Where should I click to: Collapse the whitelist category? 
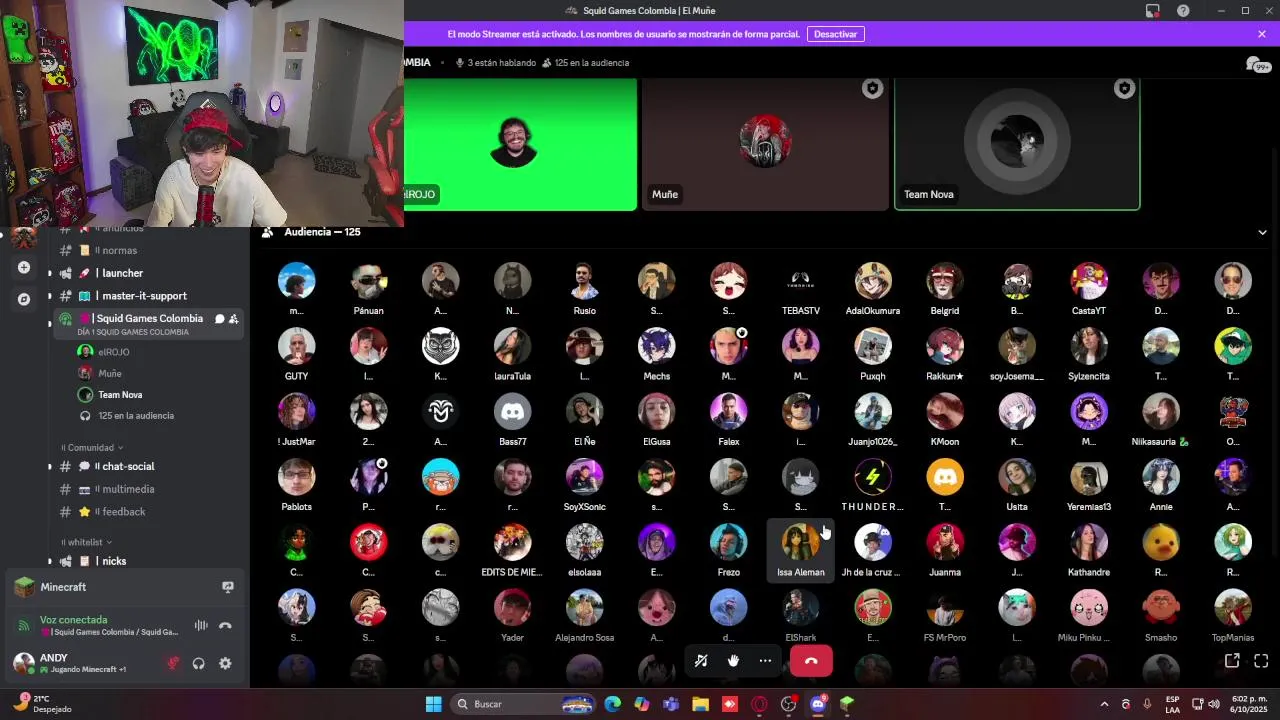coord(86,542)
